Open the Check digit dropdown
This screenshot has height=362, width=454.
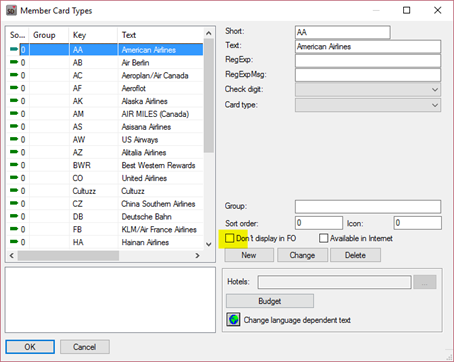pyautogui.click(x=368, y=89)
